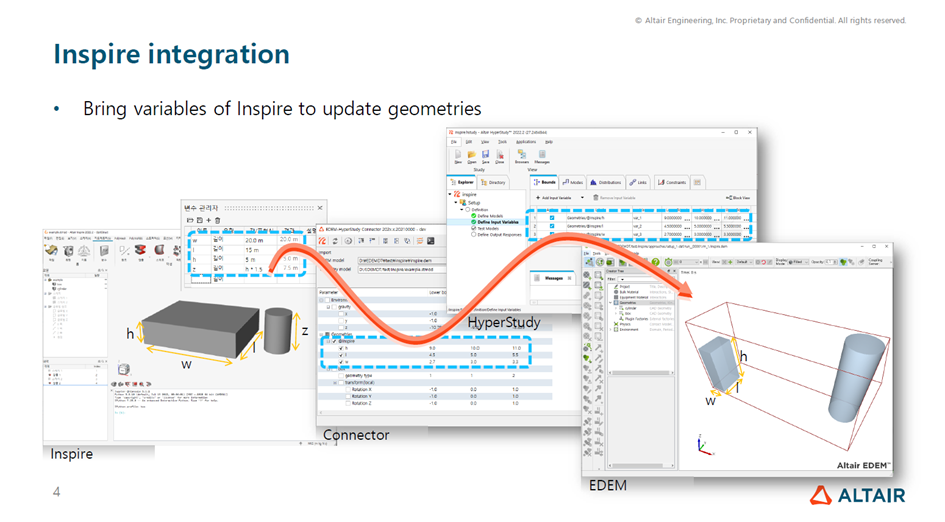945x522 pixels.
Task: Toggle the Rotation Y checkbox in Connector
Action: (x=348, y=396)
